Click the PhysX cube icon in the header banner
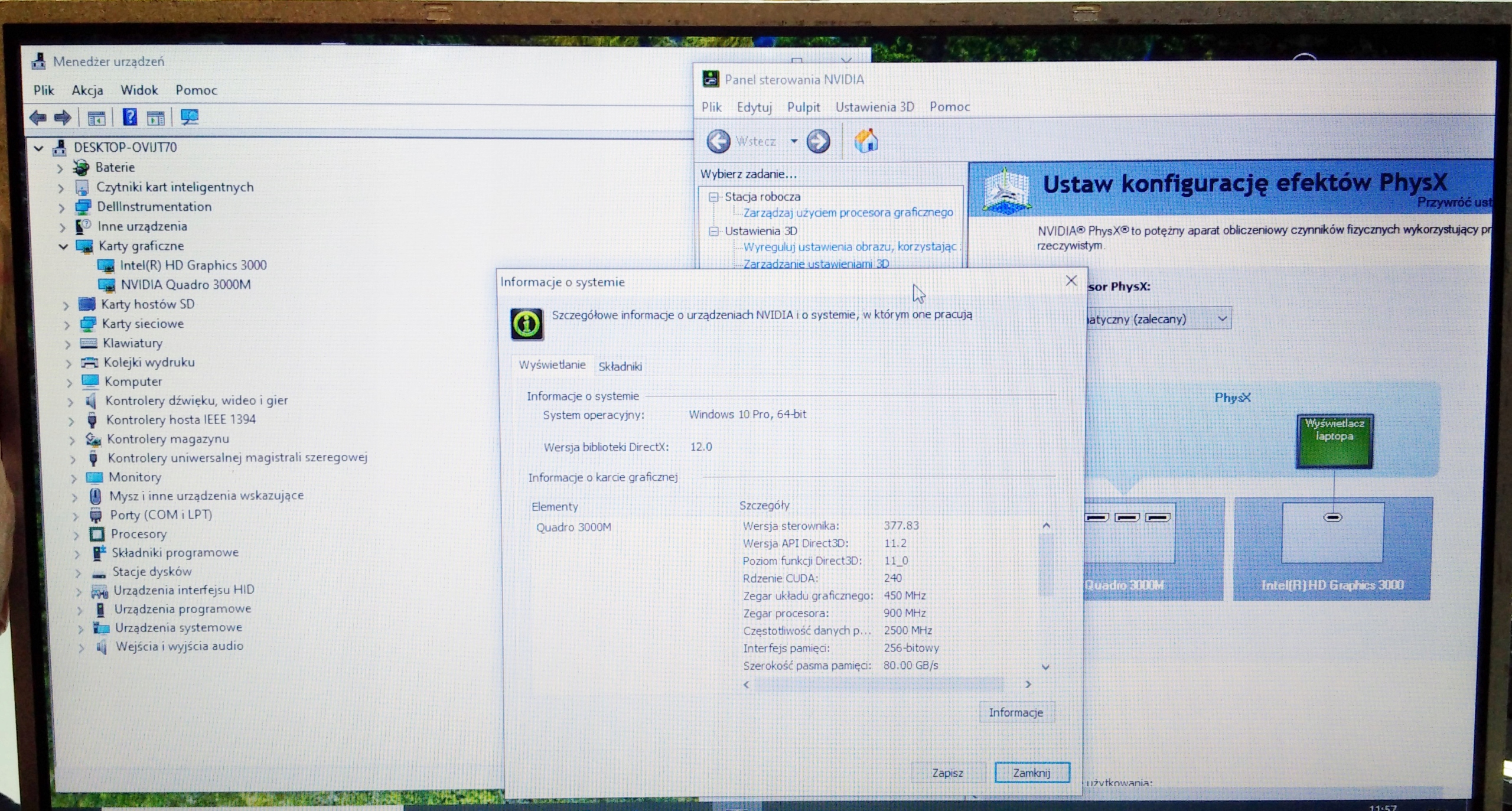 click(1006, 190)
